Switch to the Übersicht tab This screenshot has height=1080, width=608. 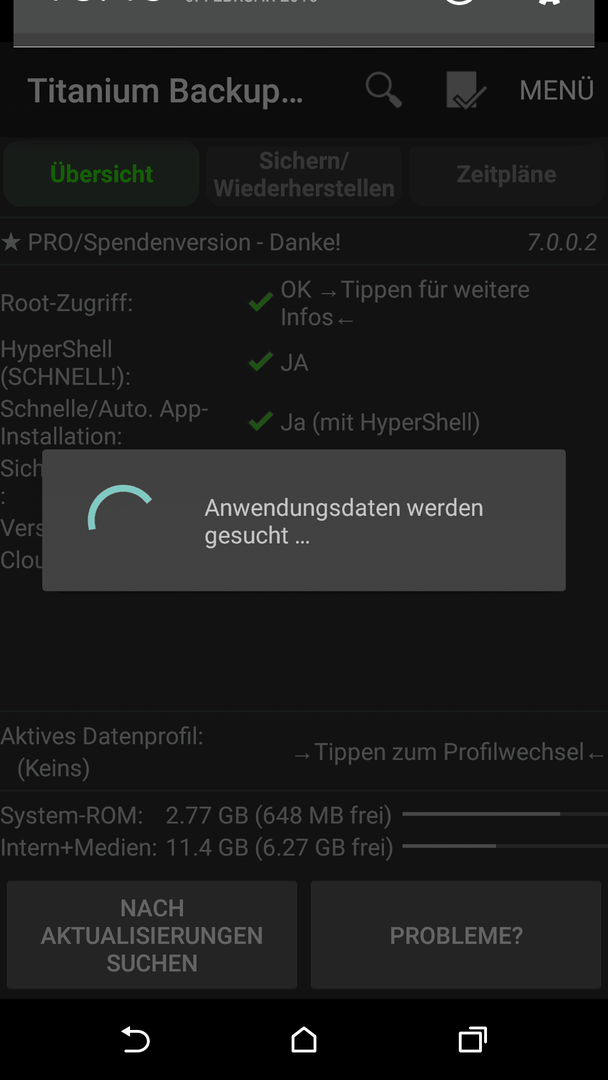[101, 174]
